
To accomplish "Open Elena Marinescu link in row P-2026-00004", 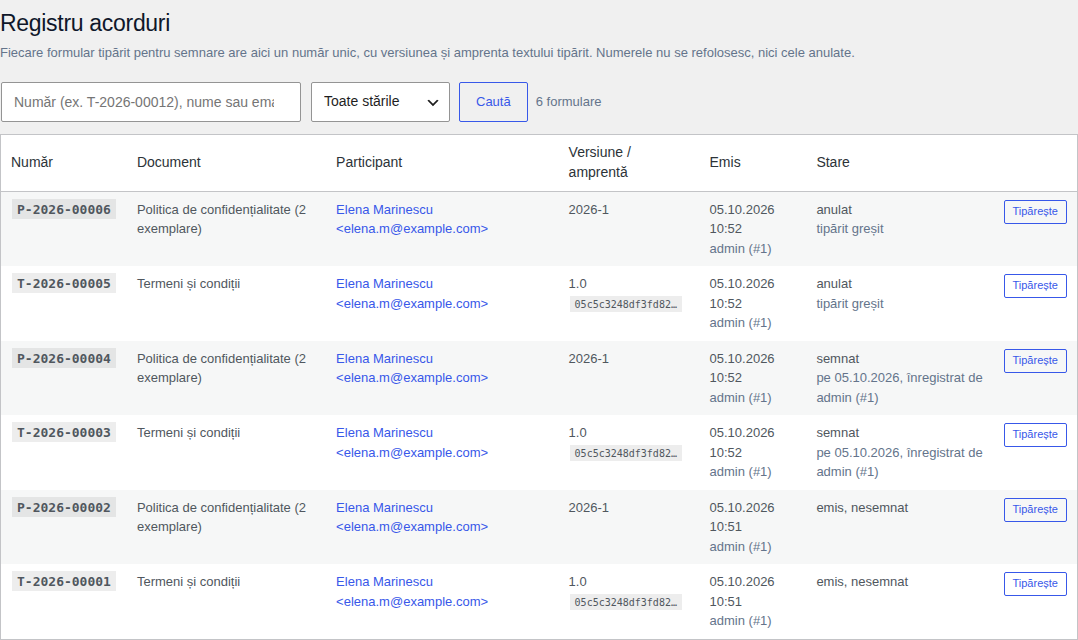I will pyautogui.click(x=384, y=359).
